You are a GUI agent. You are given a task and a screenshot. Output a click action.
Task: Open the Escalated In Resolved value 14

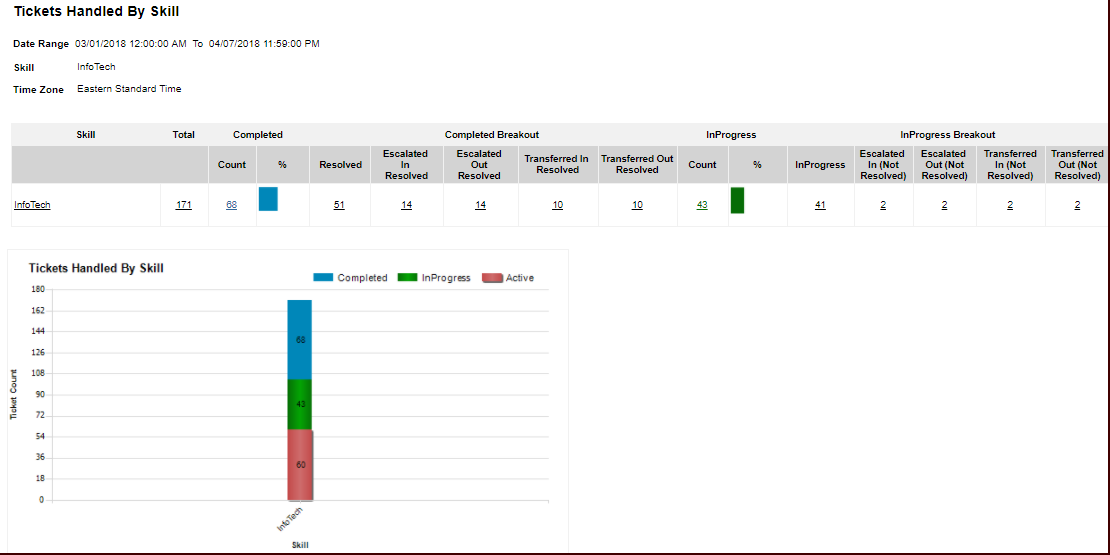(x=406, y=205)
